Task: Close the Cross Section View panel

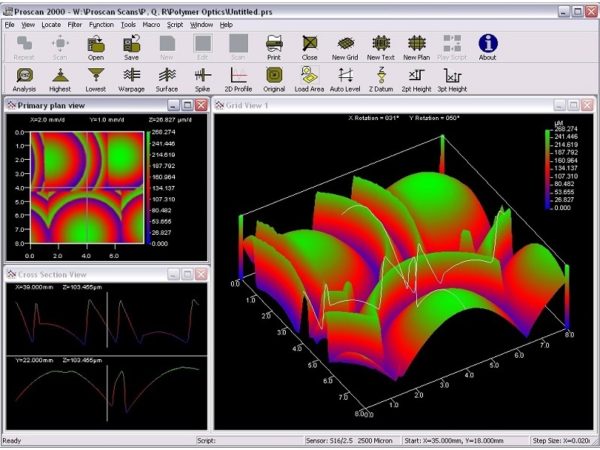Action: [200, 273]
